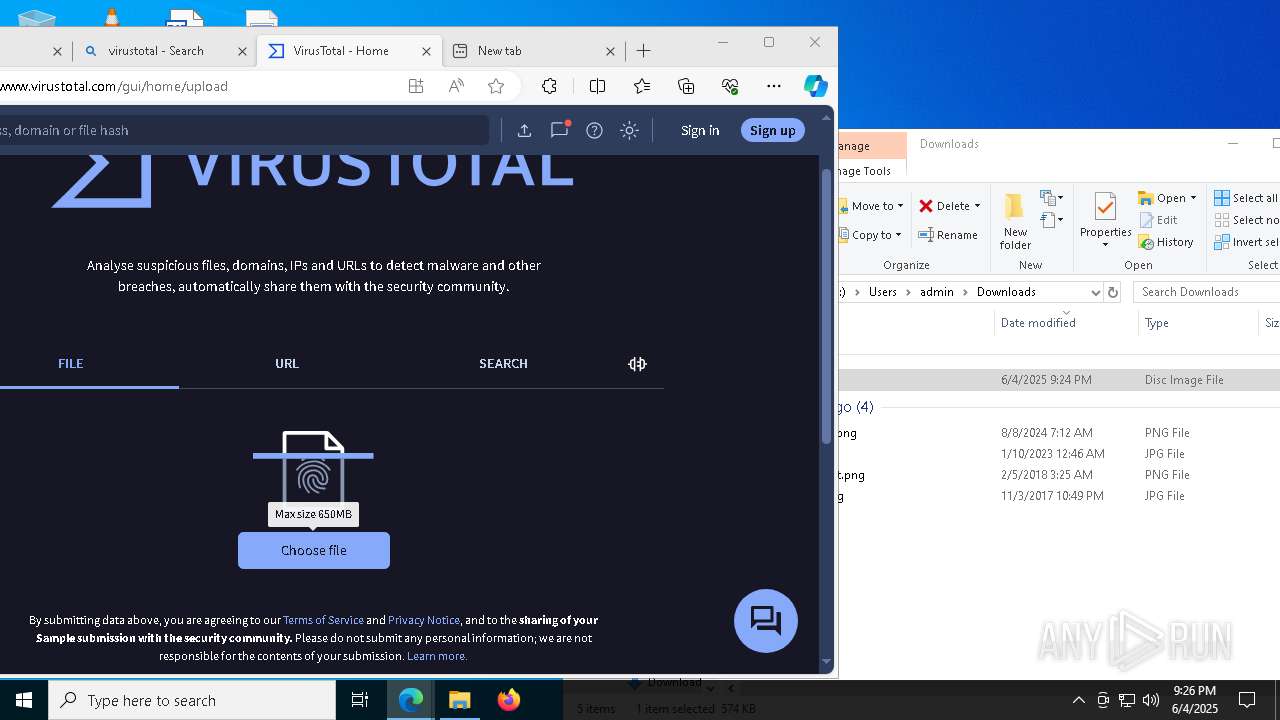
Task: Toggle VirusTotal light/dark theme sun icon
Action: (629, 130)
